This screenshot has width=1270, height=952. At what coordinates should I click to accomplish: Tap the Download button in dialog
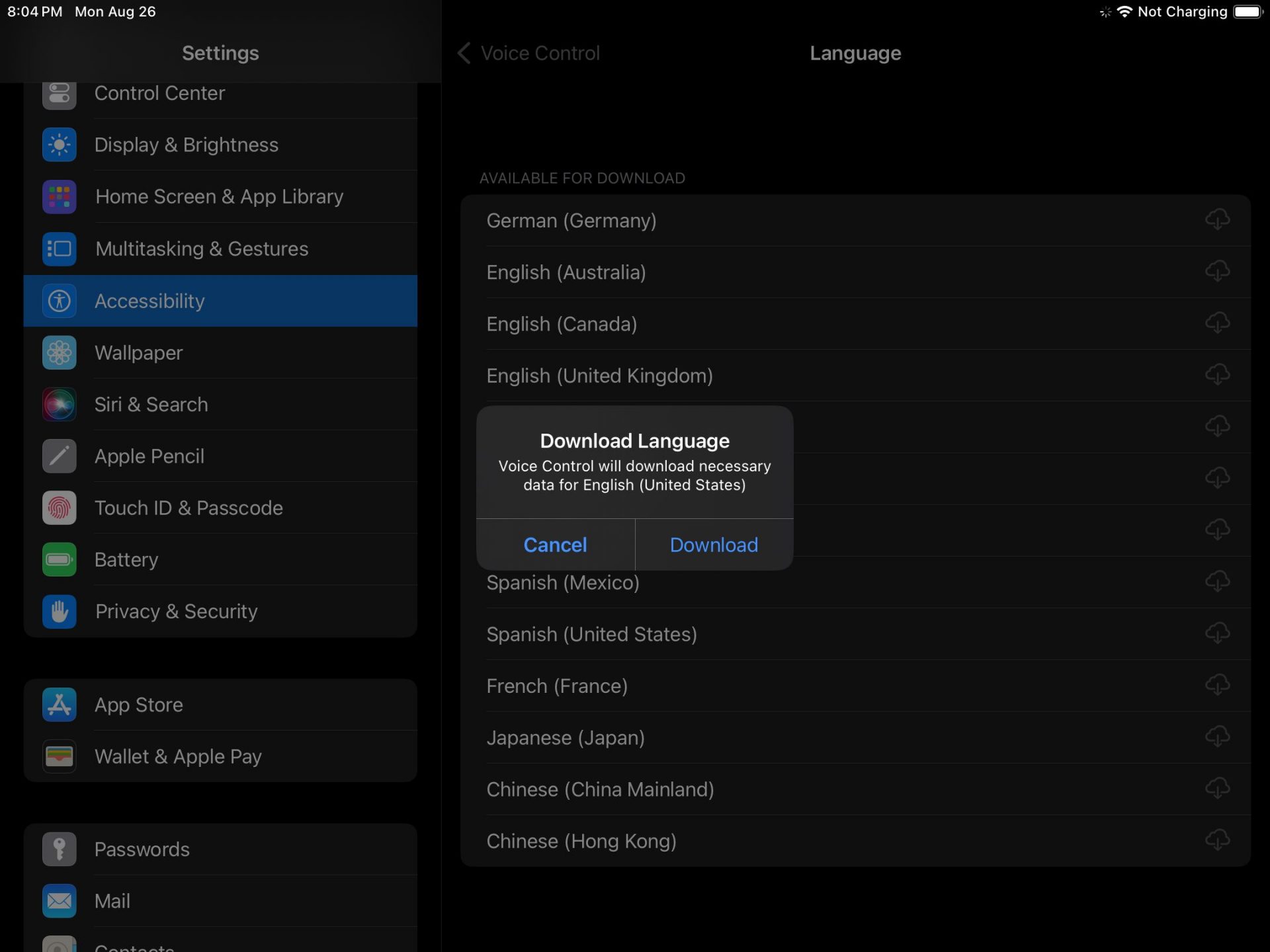pos(714,545)
